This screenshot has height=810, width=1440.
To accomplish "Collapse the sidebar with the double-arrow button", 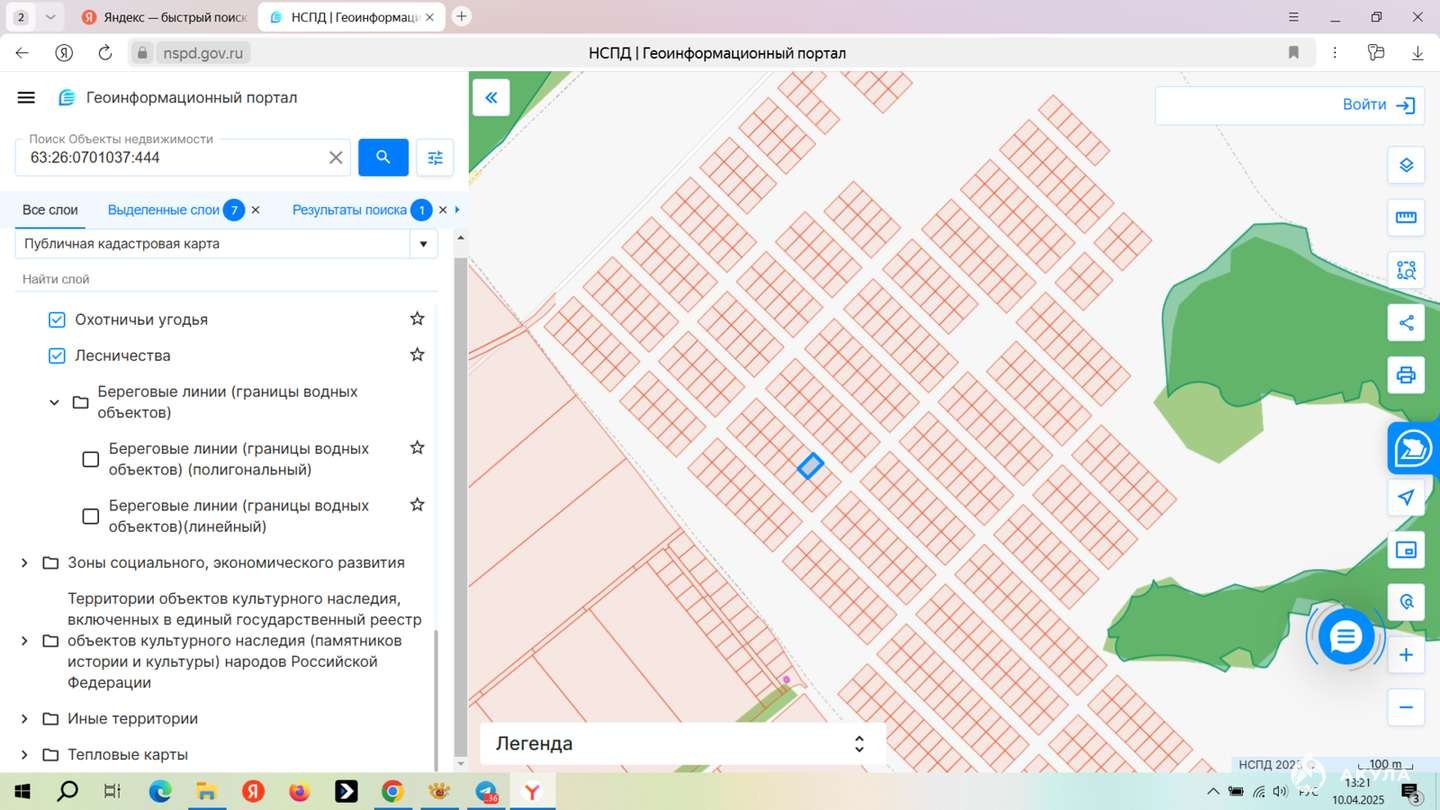I will [x=491, y=97].
